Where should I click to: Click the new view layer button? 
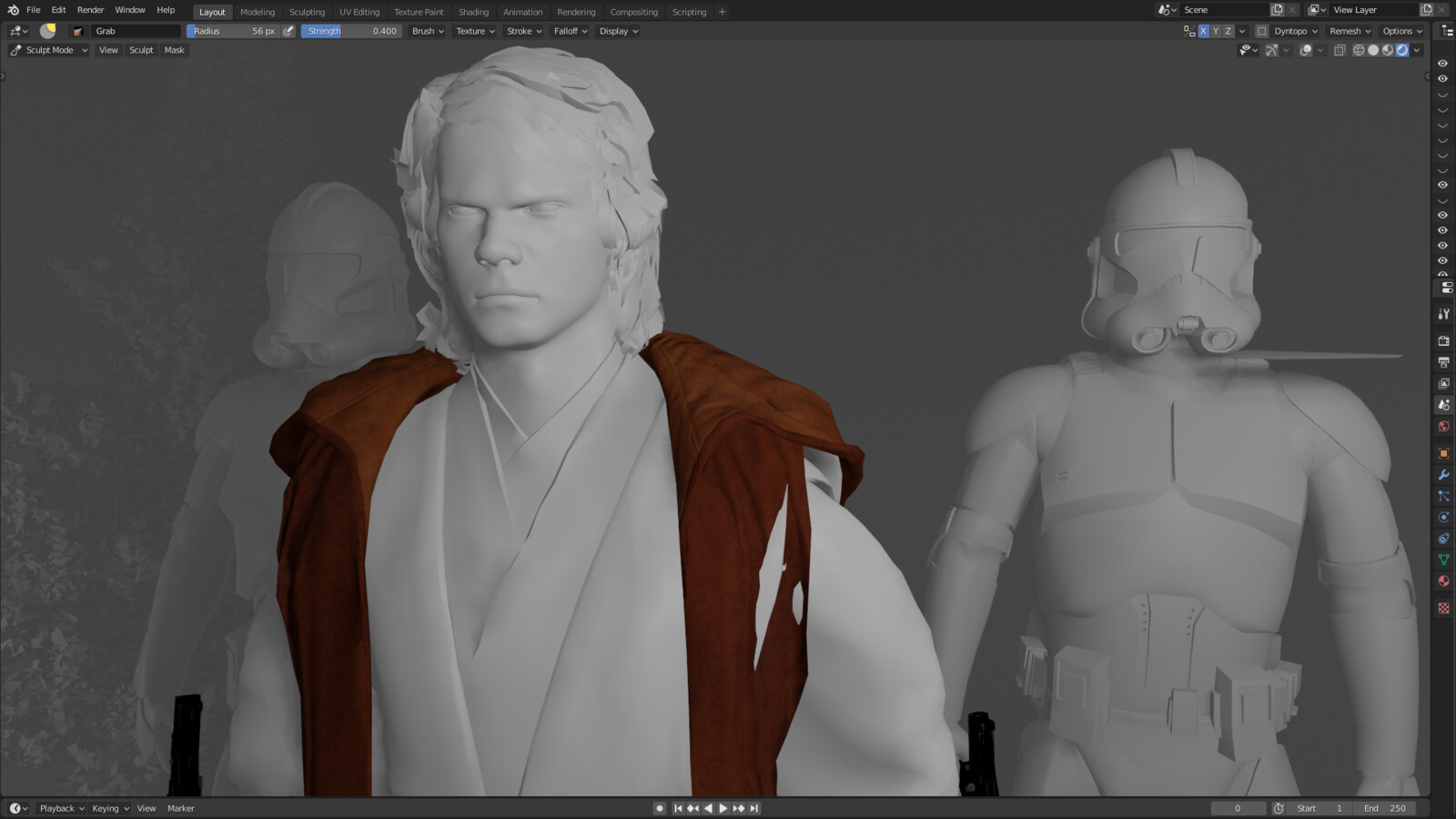coord(1426,10)
